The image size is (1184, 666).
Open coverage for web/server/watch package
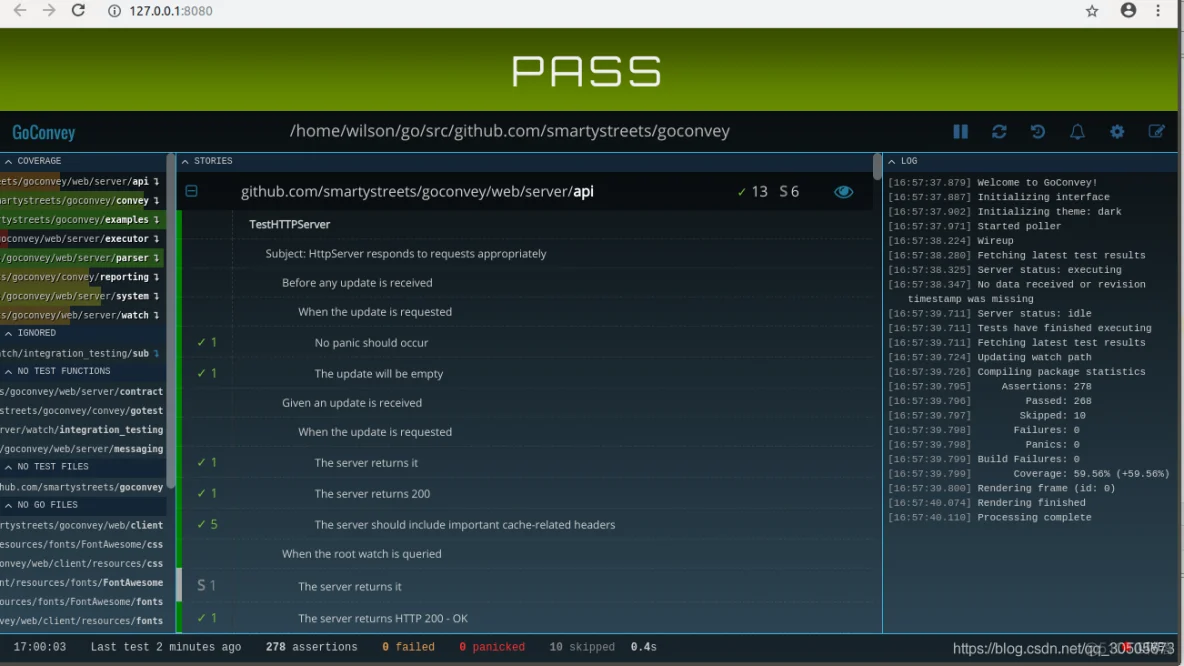[82, 315]
